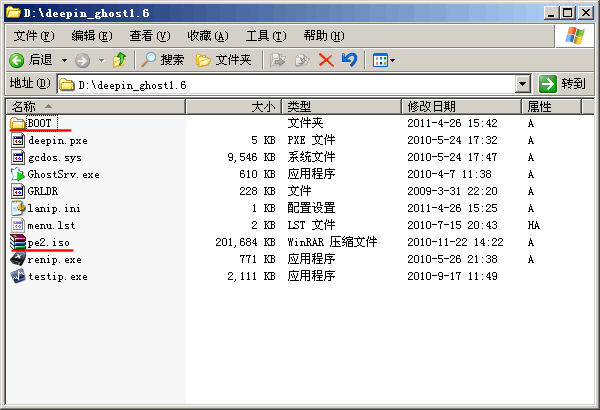The image size is (600, 410).
Task: Click the BOOT folder name text
Action: click(x=39, y=123)
